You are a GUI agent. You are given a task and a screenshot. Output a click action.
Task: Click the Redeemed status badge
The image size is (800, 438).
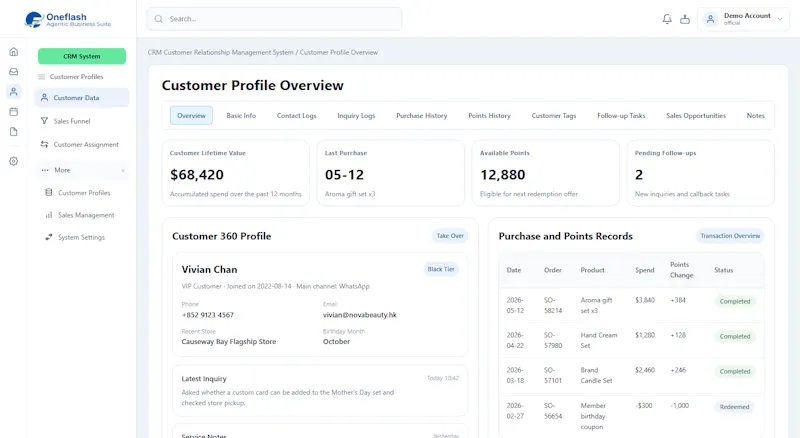(734, 407)
